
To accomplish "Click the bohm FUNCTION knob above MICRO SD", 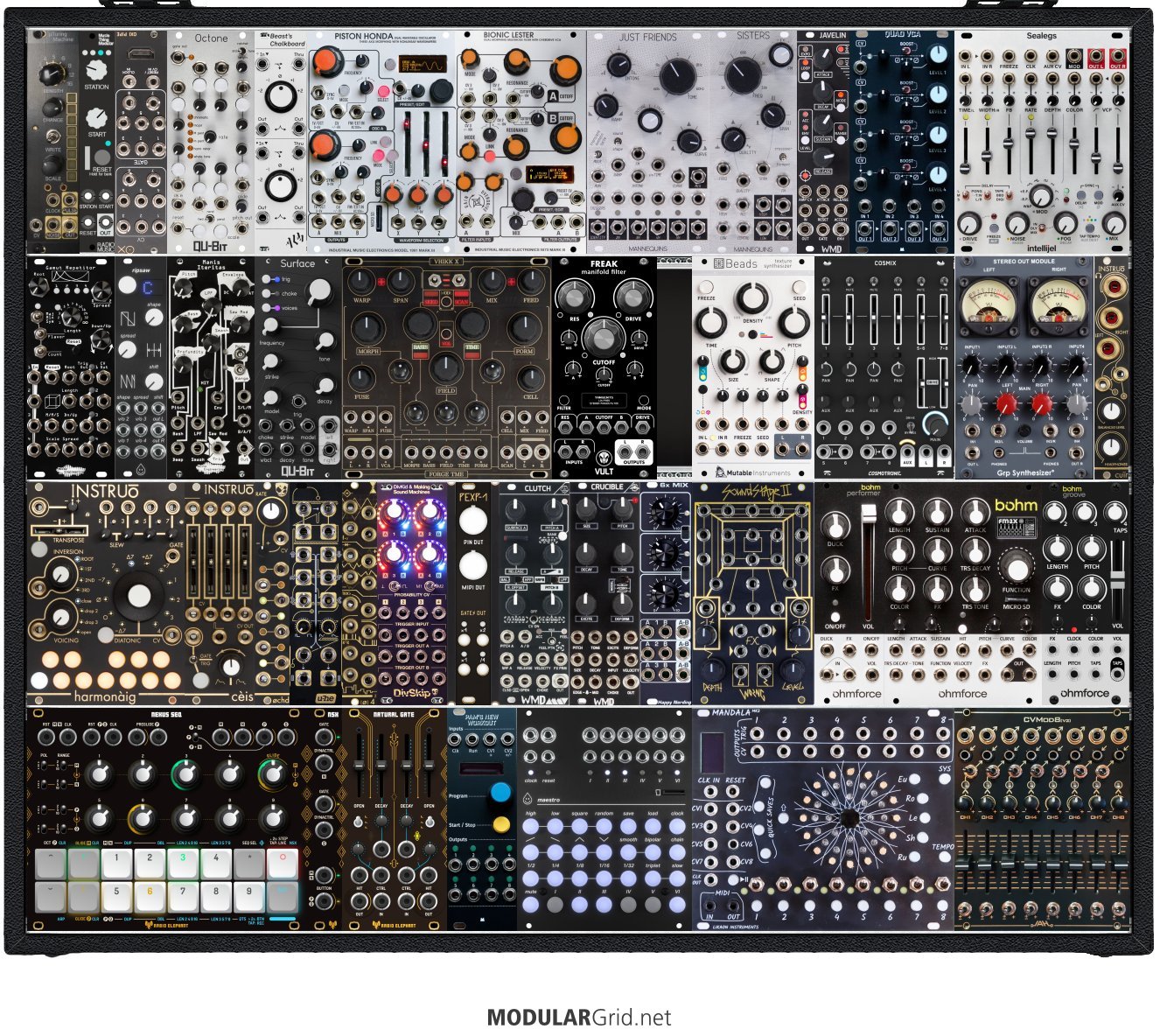I will point(1017,569).
